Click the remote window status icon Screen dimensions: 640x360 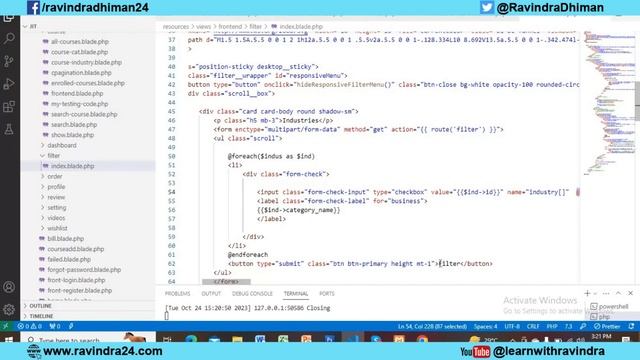point(6,326)
